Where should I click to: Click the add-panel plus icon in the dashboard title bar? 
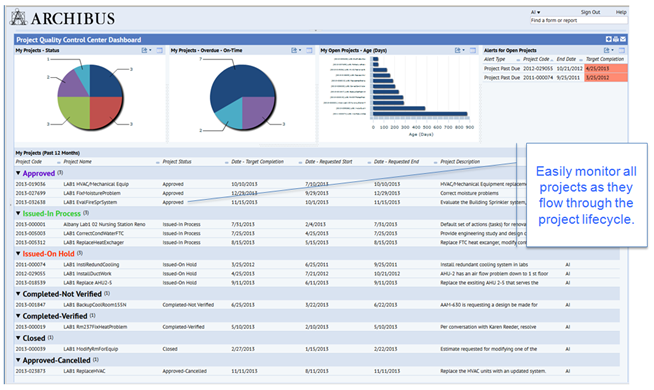pyautogui.click(x=609, y=39)
